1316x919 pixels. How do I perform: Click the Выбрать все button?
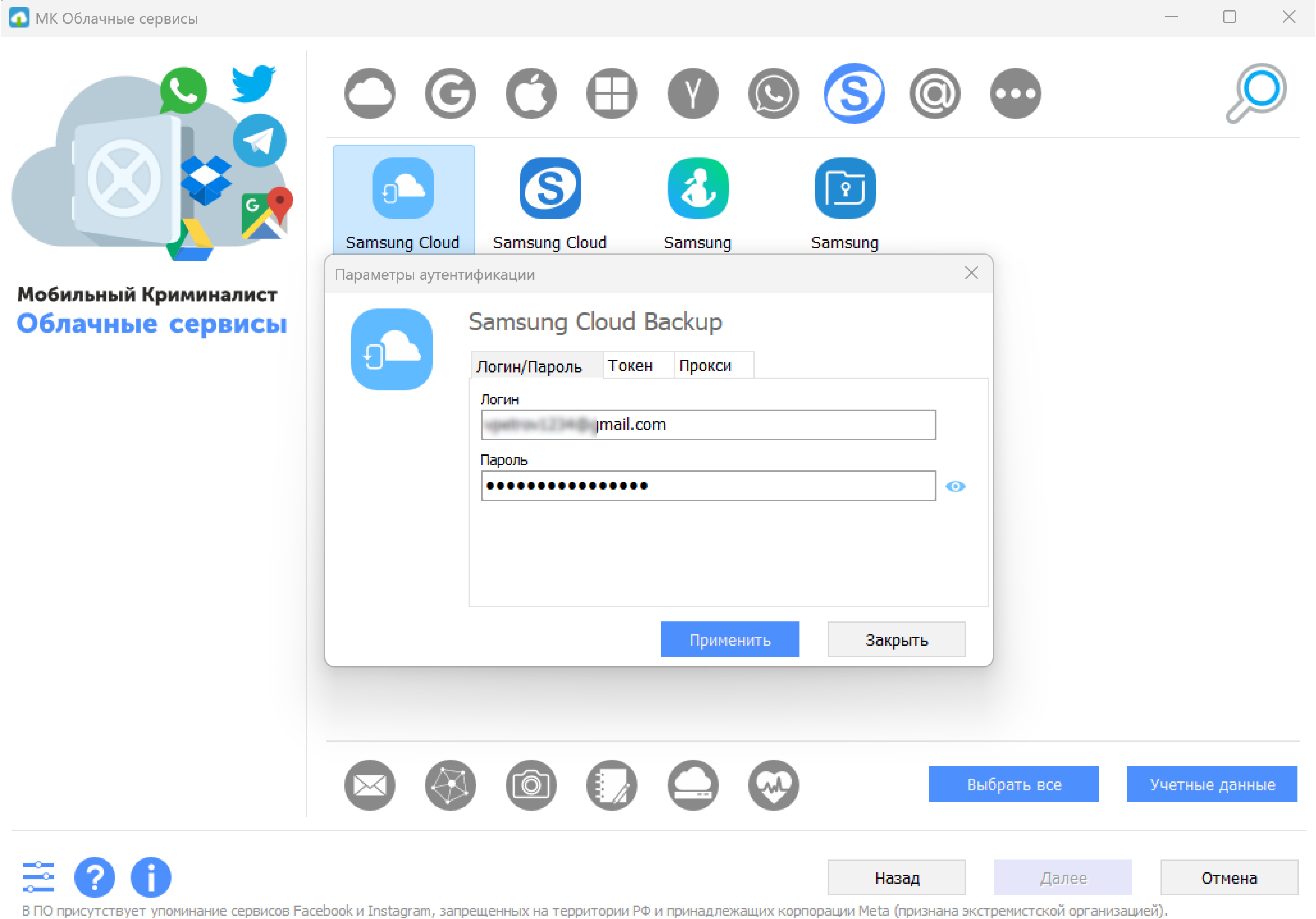[1014, 784]
